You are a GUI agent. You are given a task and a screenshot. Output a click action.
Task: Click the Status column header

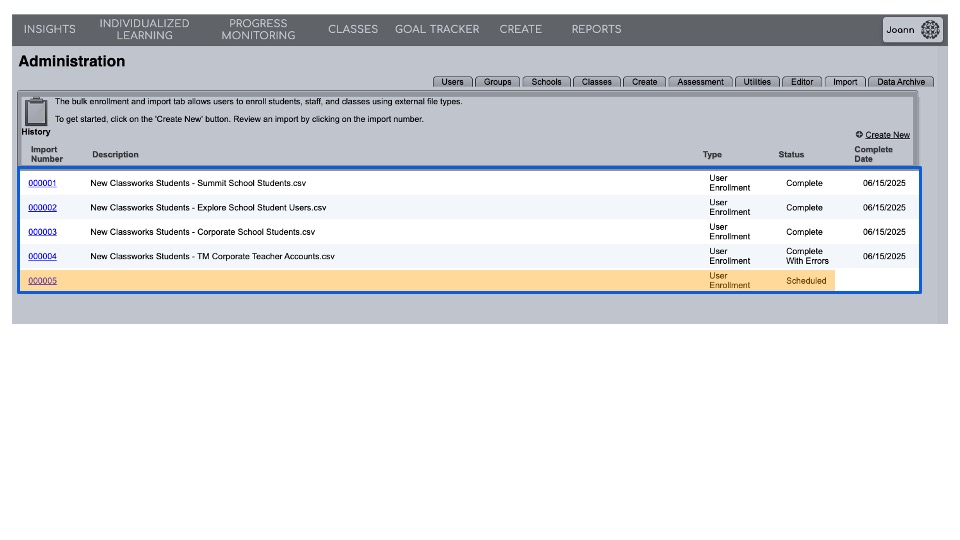click(x=791, y=154)
